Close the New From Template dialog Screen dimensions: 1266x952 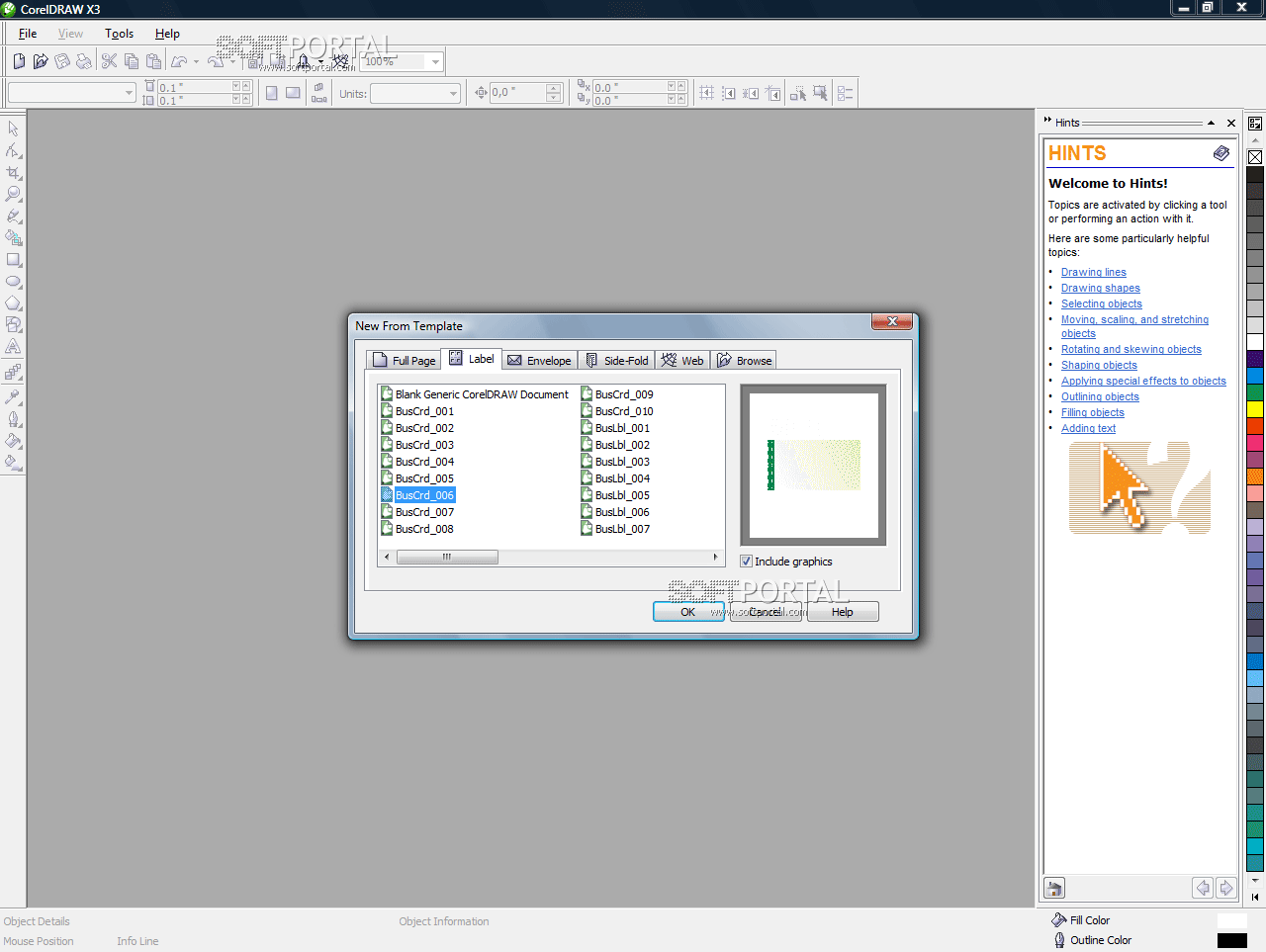tap(892, 321)
